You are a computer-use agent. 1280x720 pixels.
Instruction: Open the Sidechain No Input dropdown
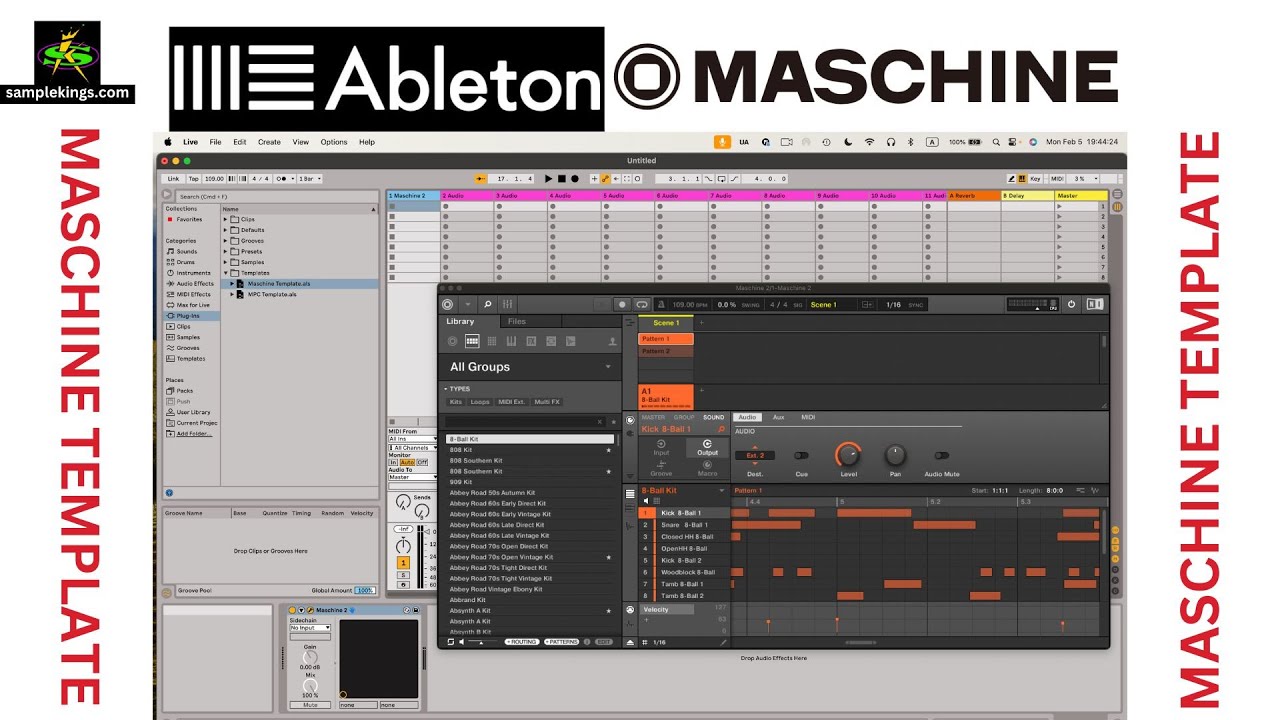coord(310,628)
